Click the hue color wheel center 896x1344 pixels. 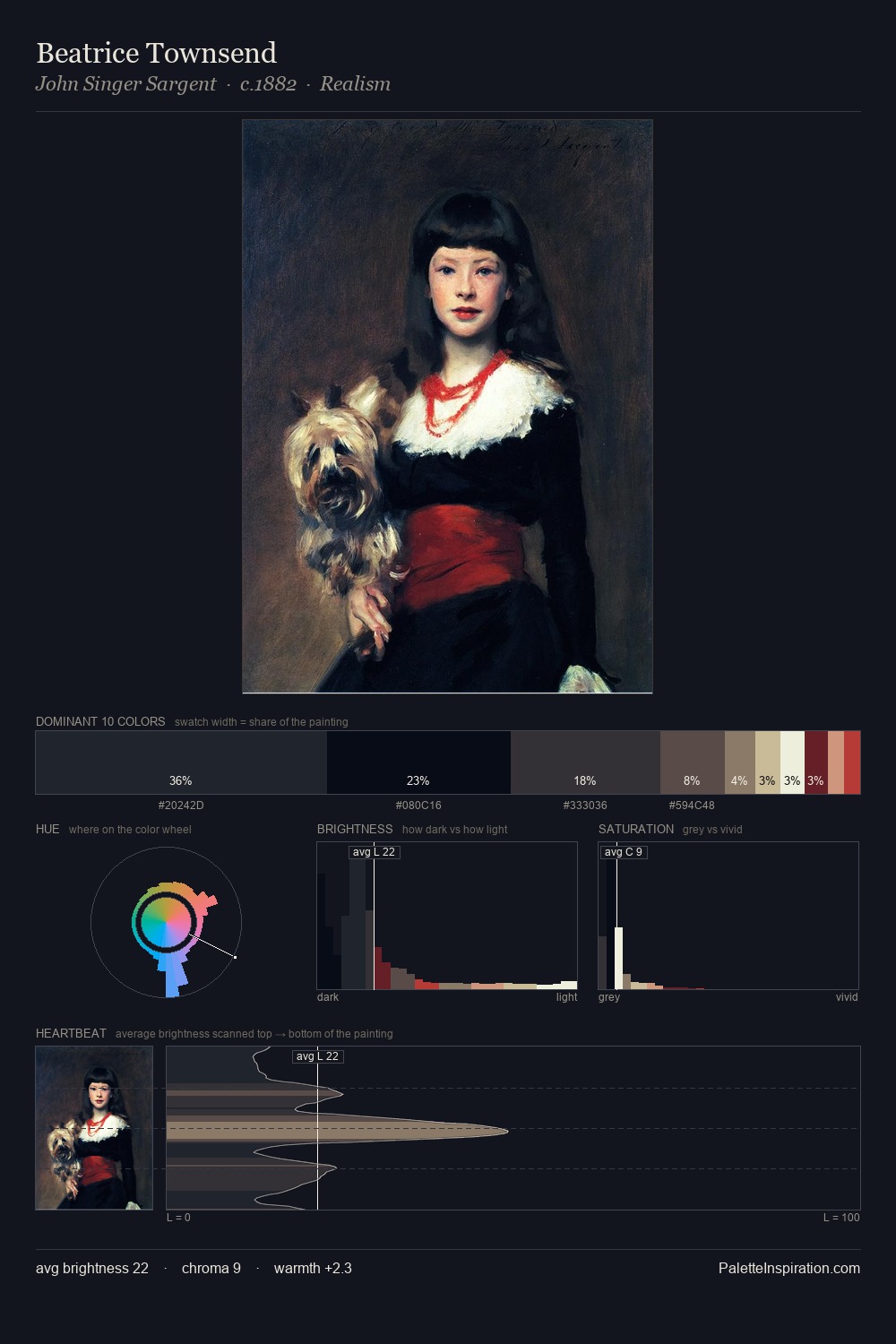pyautogui.click(x=166, y=922)
